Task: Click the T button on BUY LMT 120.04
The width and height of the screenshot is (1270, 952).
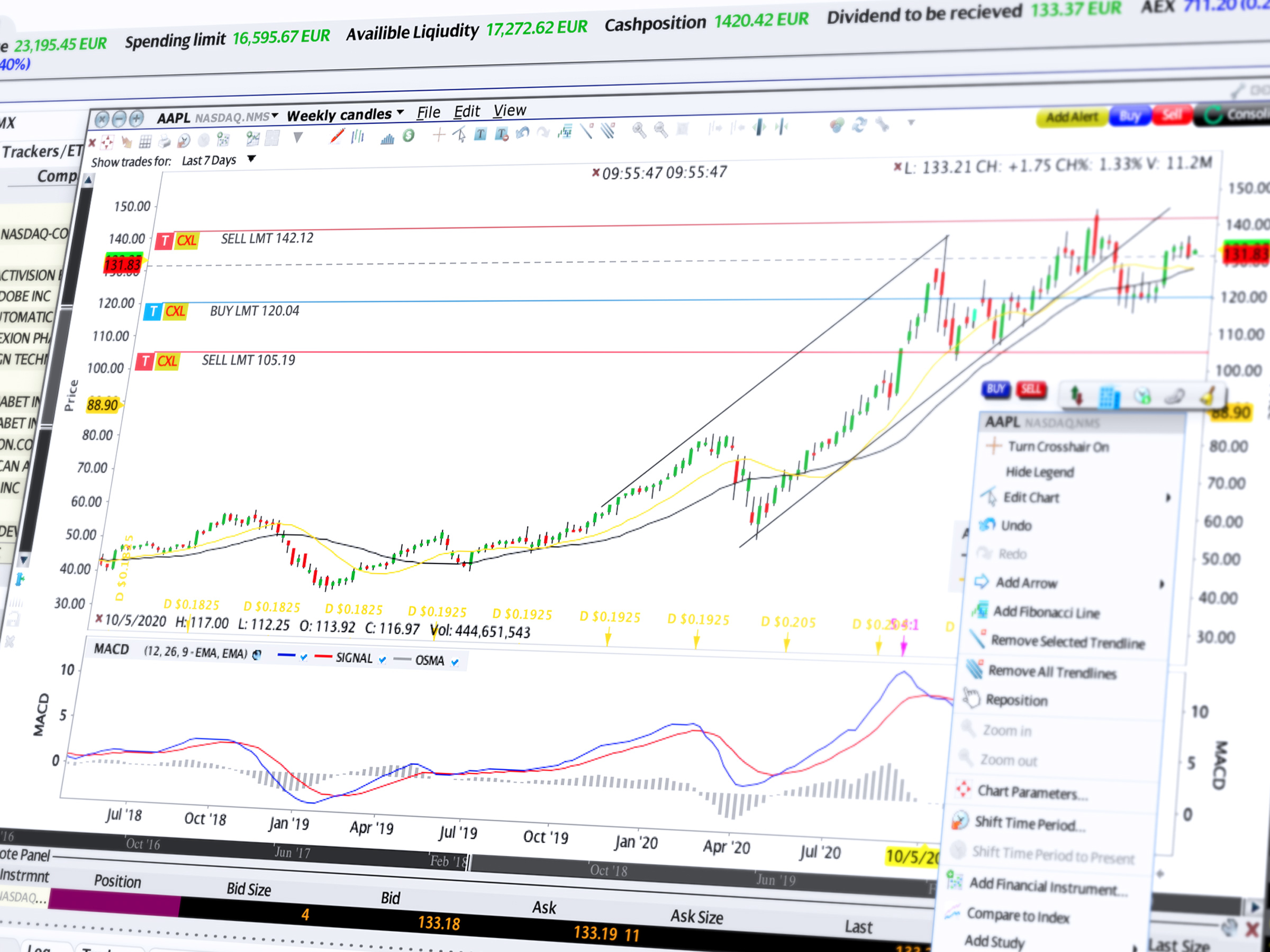Action: pyautogui.click(x=153, y=312)
